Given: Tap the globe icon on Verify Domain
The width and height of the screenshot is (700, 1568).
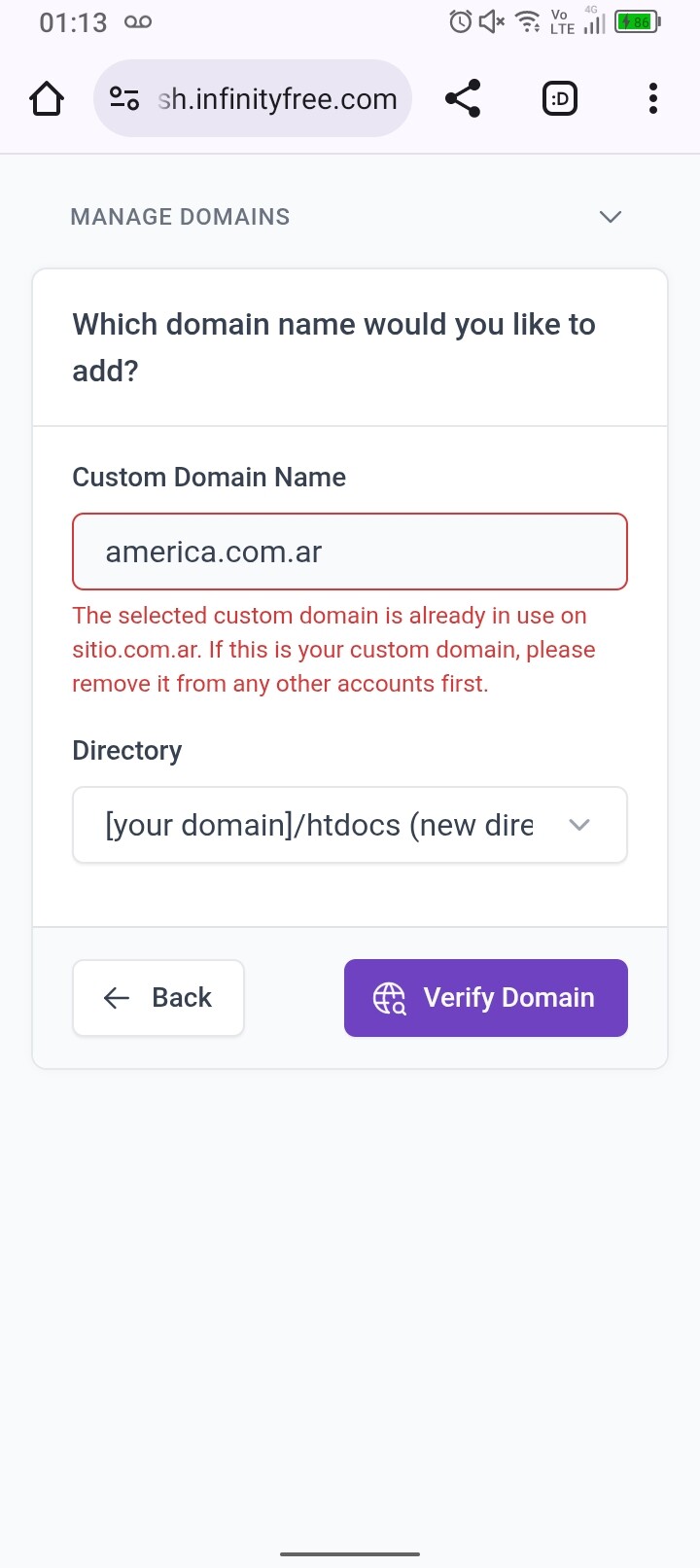Looking at the screenshot, I should point(390,998).
